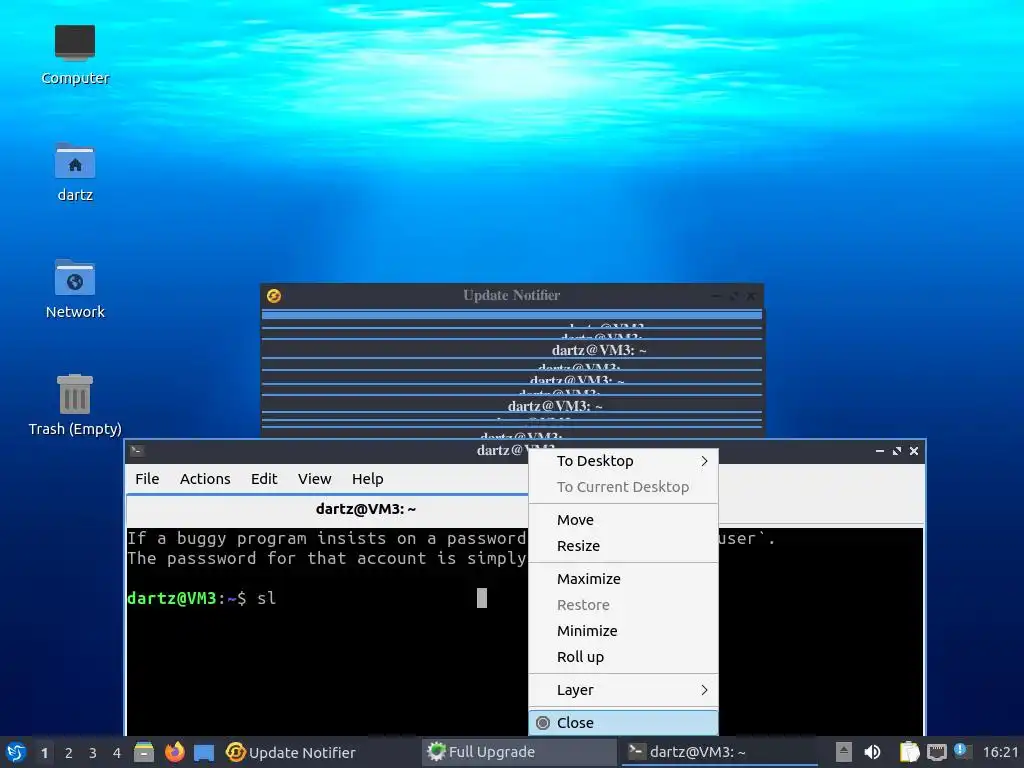Activate the Full Upgrade taskbar entry
The image size is (1024, 768).
click(x=519, y=752)
